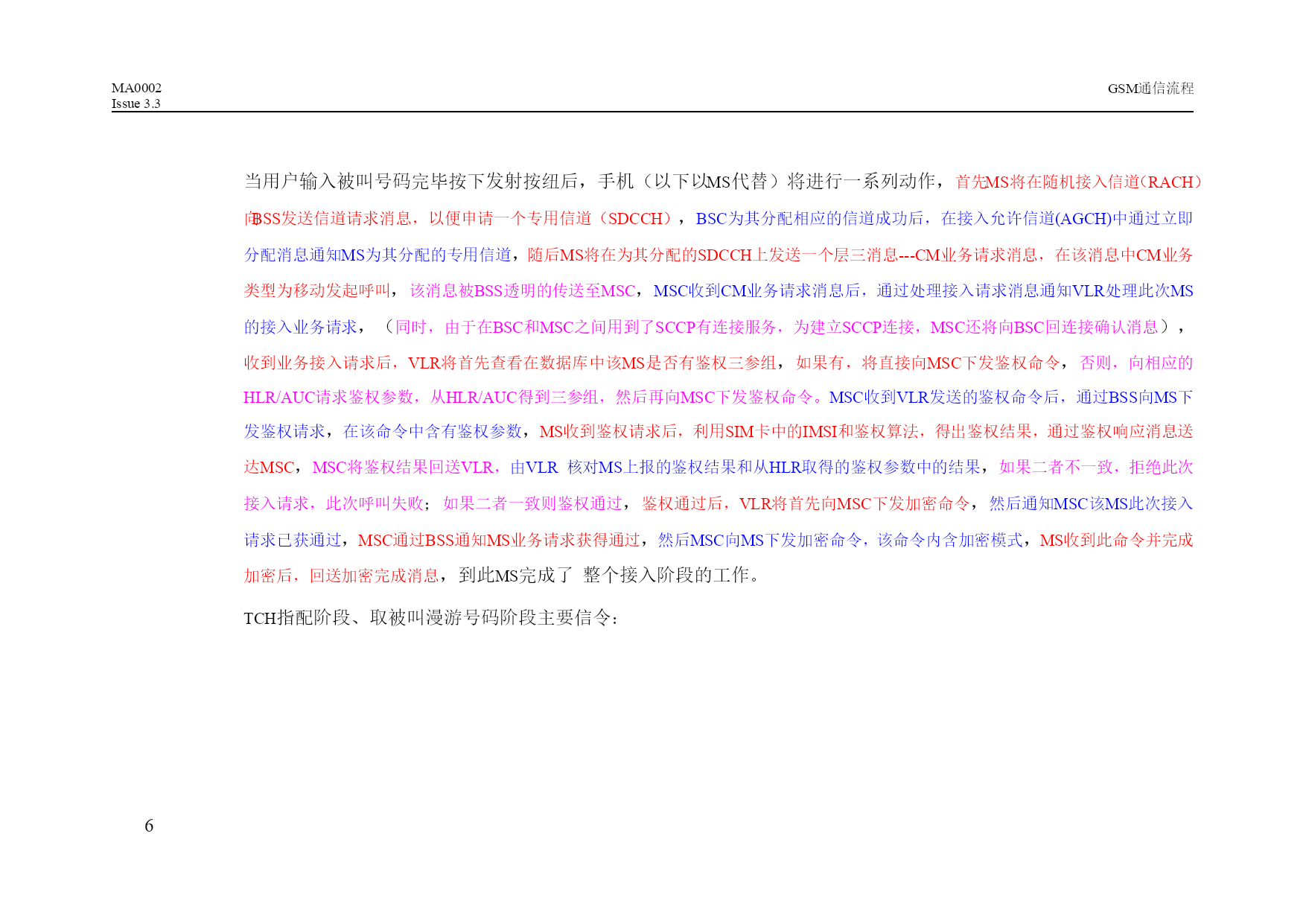Click the red text 收到业务接入请求后

(x=318, y=363)
